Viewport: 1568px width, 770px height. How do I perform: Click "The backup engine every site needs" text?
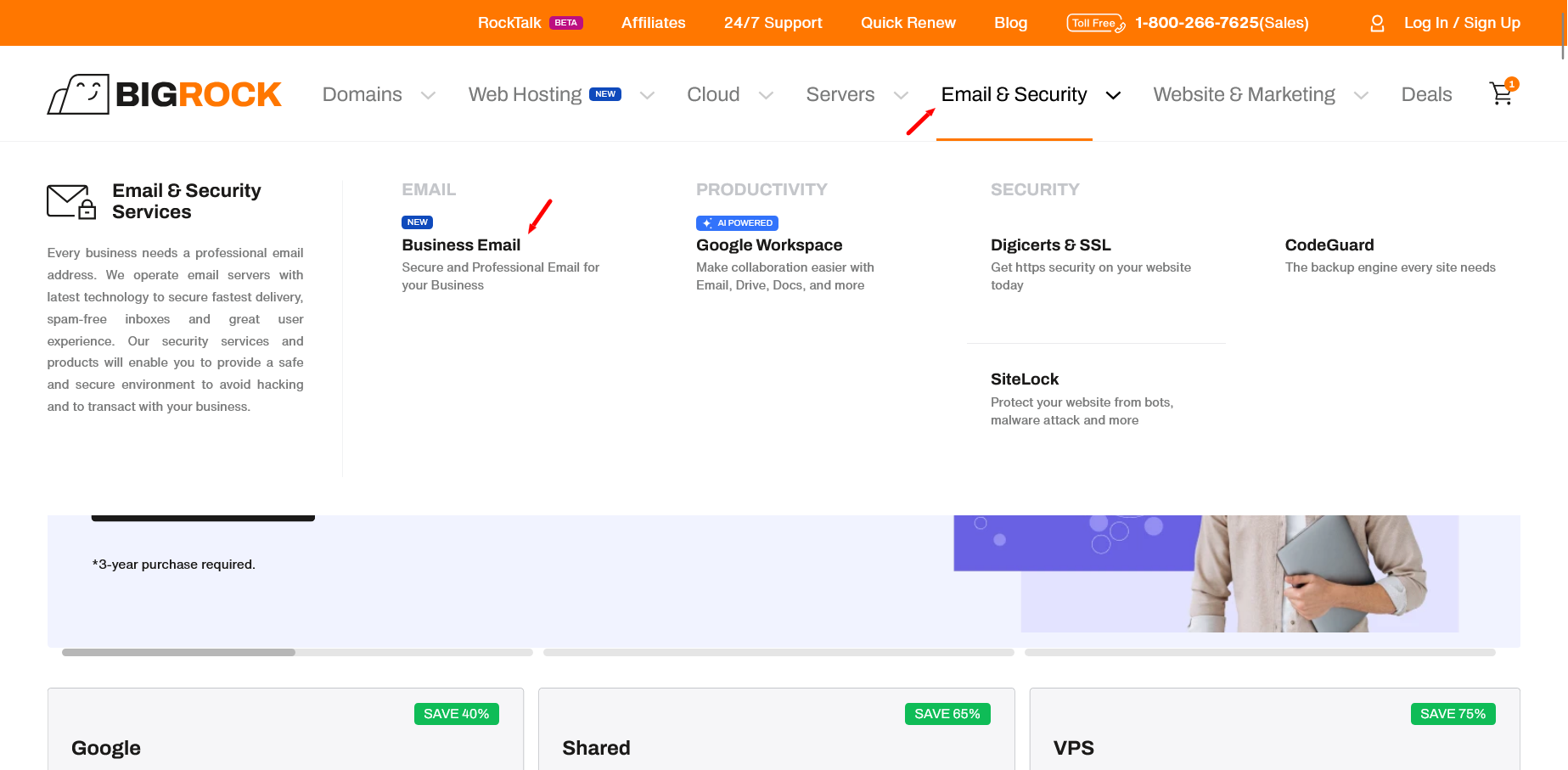(x=1390, y=267)
